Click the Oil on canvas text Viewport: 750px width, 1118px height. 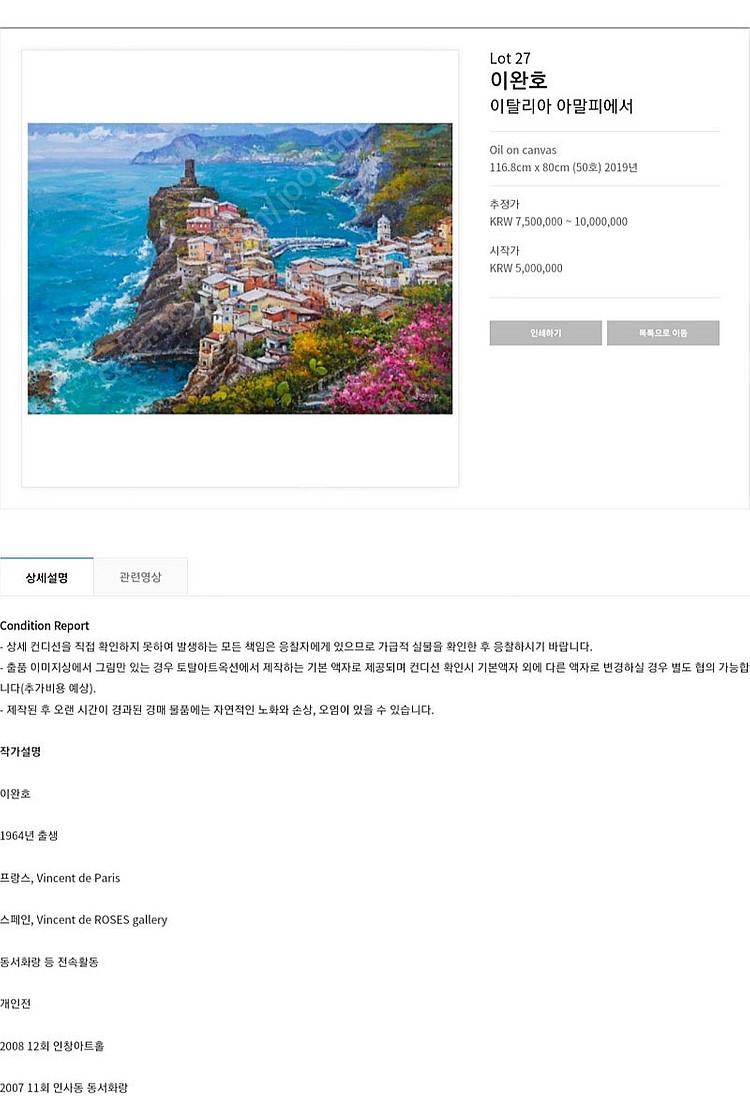523,150
